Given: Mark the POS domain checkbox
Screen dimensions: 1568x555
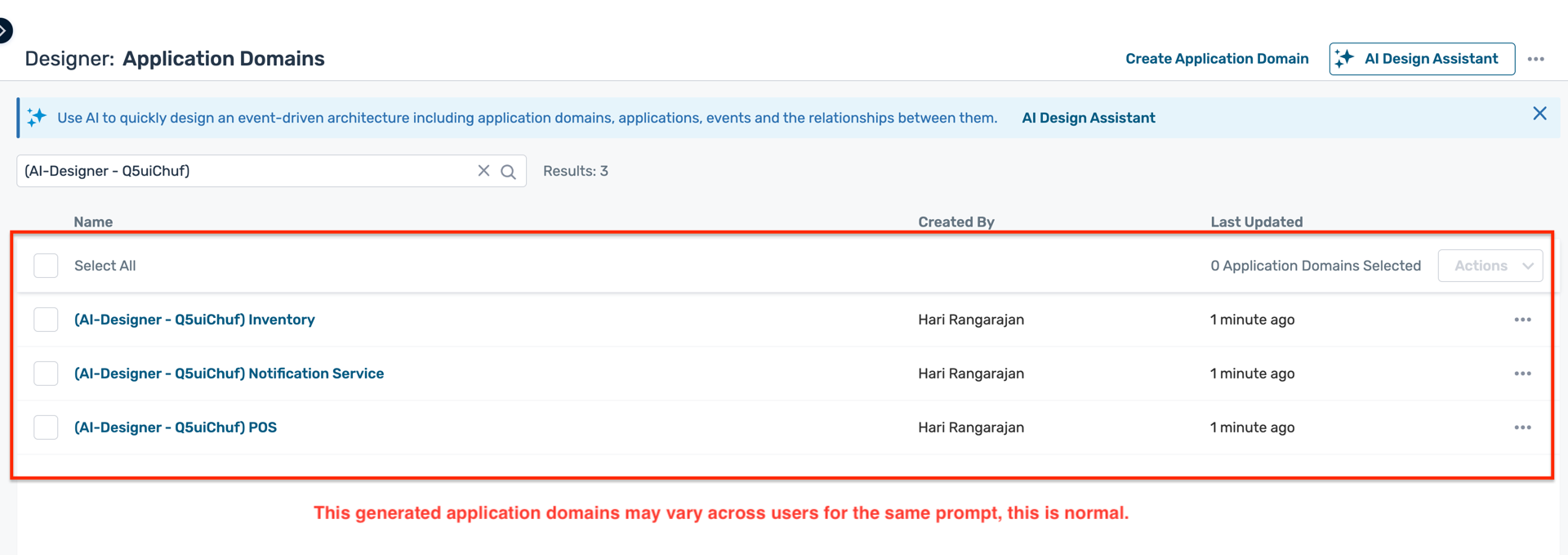Looking at the screenshot, I should click(x=46, y=427).
